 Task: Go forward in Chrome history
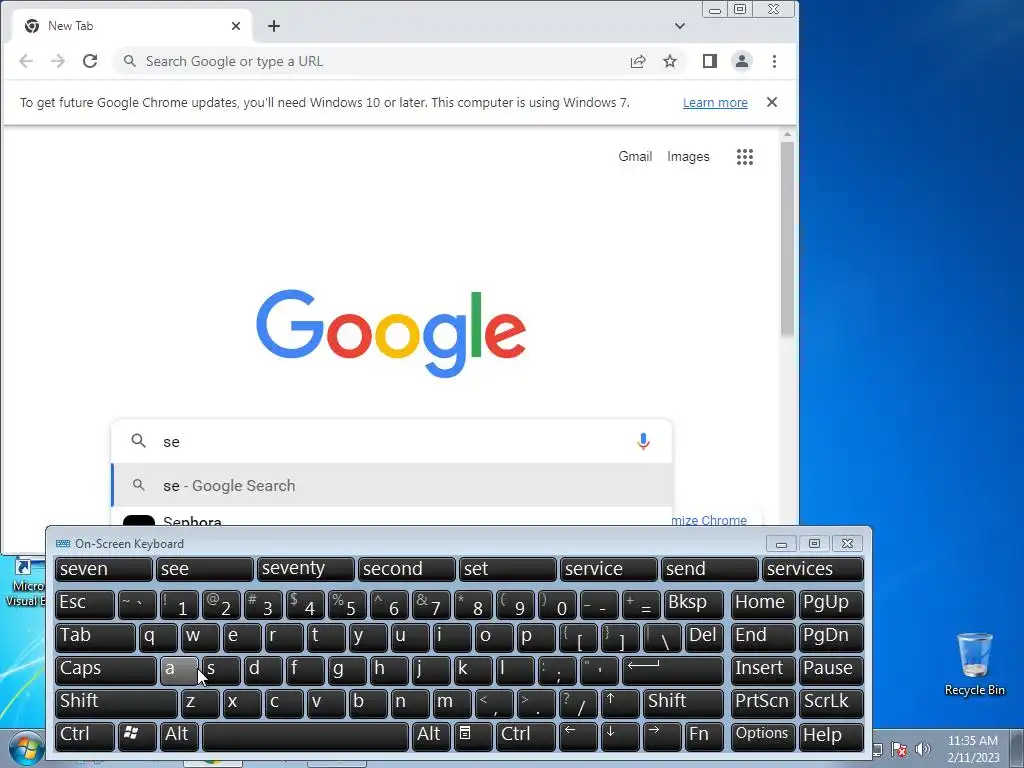[58, 61]
